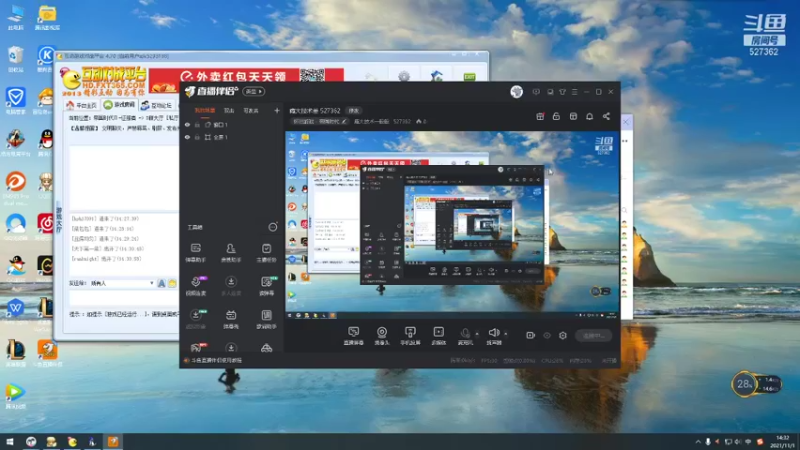Click the platform home tab in game platform window
The image size is (800, 450).
(82, 105)
